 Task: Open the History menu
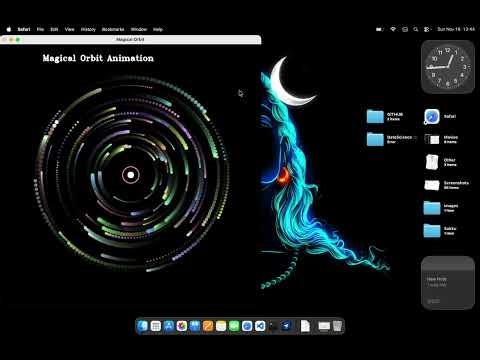pos(88,29)
